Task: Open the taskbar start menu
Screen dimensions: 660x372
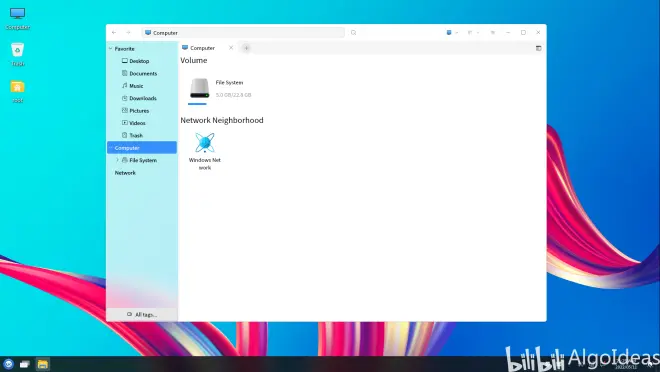Action: [8, 364]
